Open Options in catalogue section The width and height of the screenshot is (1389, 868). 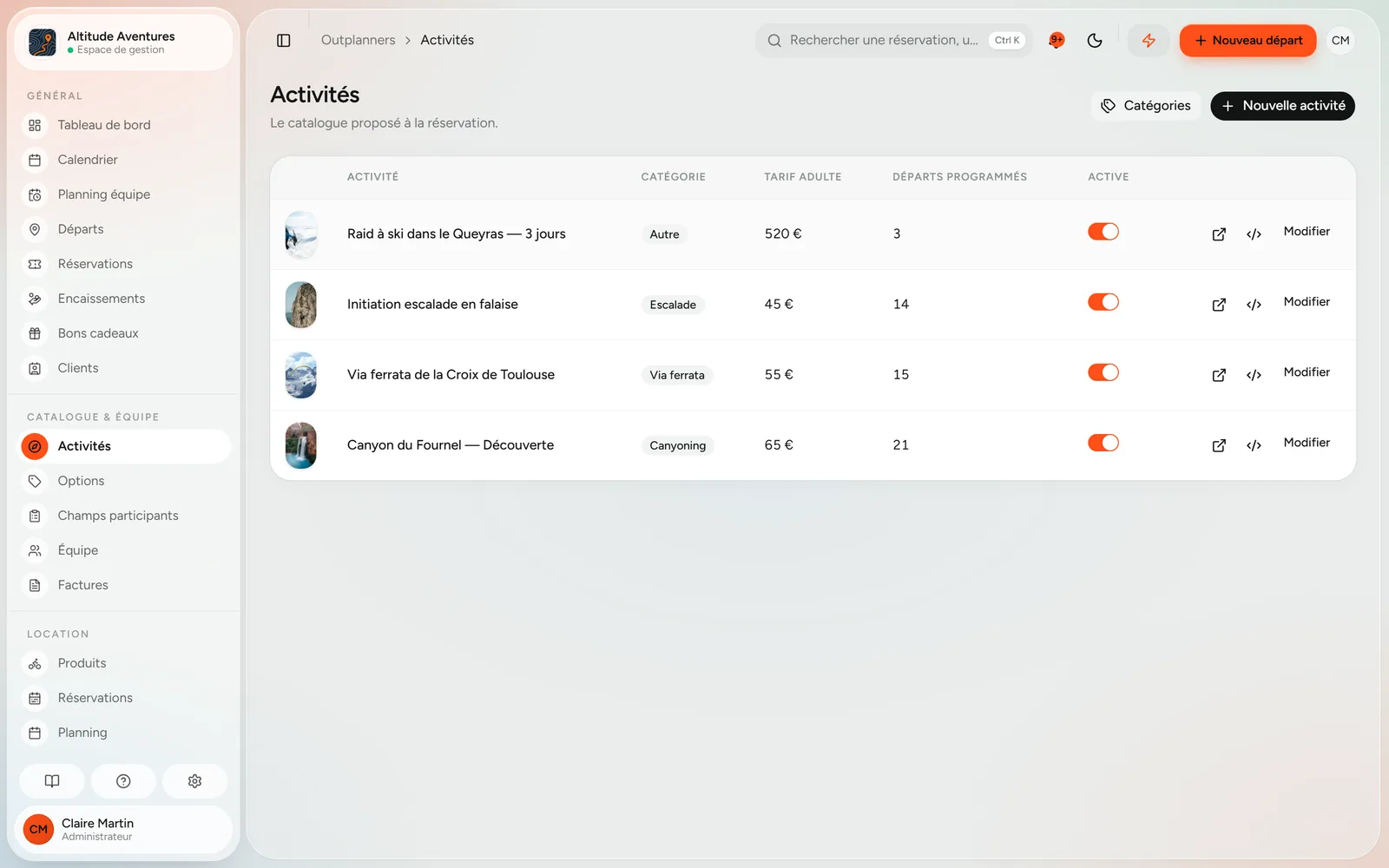pos(126,481)
